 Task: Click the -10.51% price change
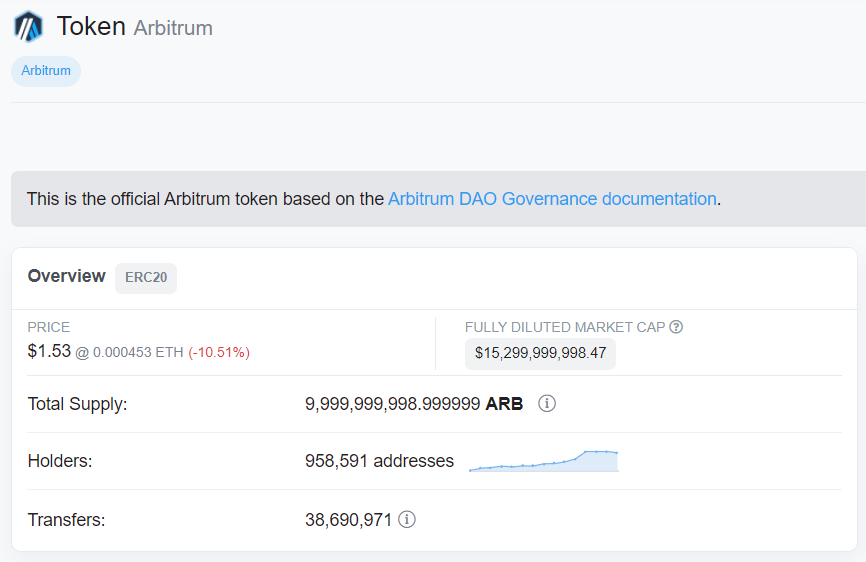click(219, 352)
